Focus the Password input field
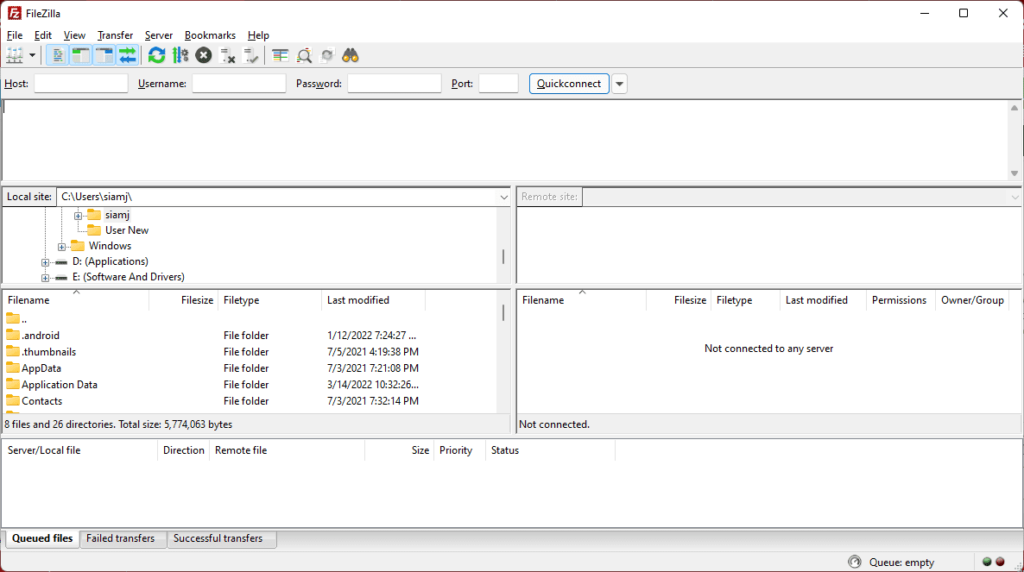 pos(394,84)
